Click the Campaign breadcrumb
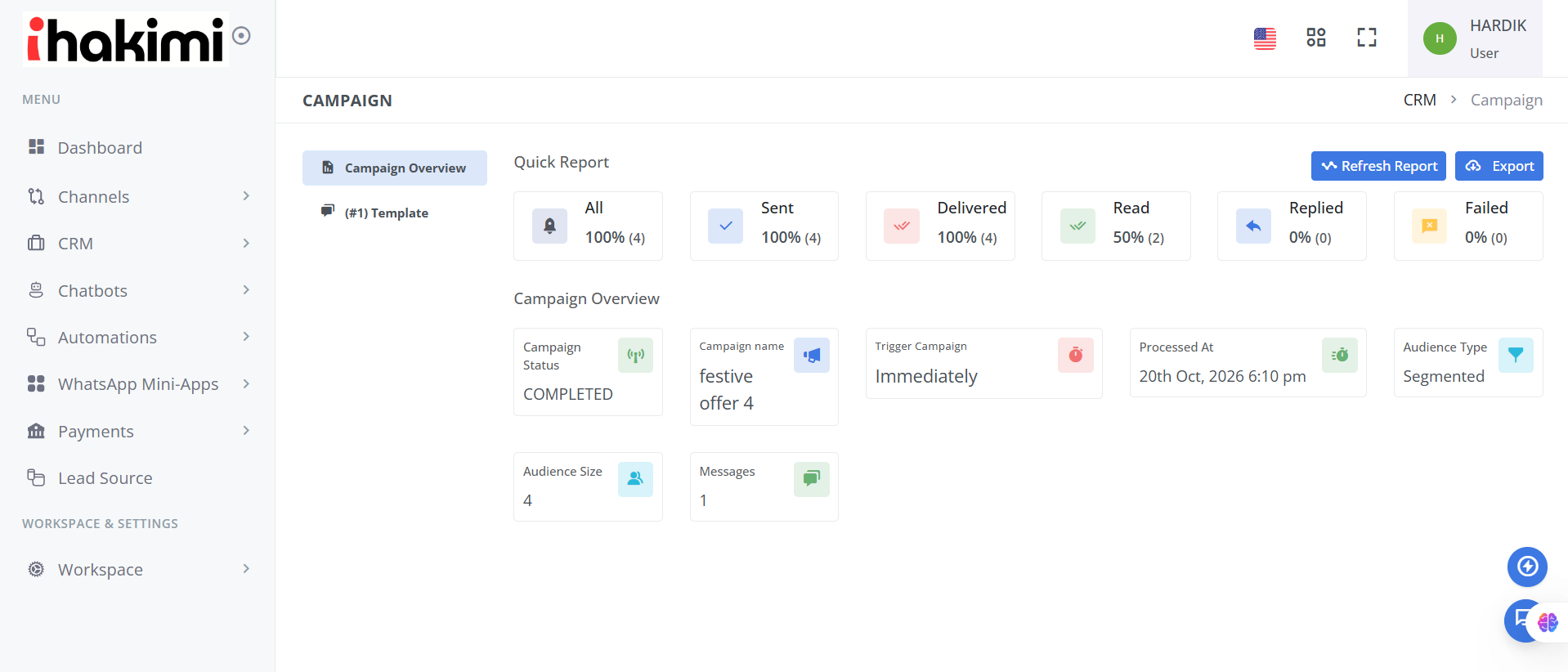1568x672 pixels. tap(1507, 100)
